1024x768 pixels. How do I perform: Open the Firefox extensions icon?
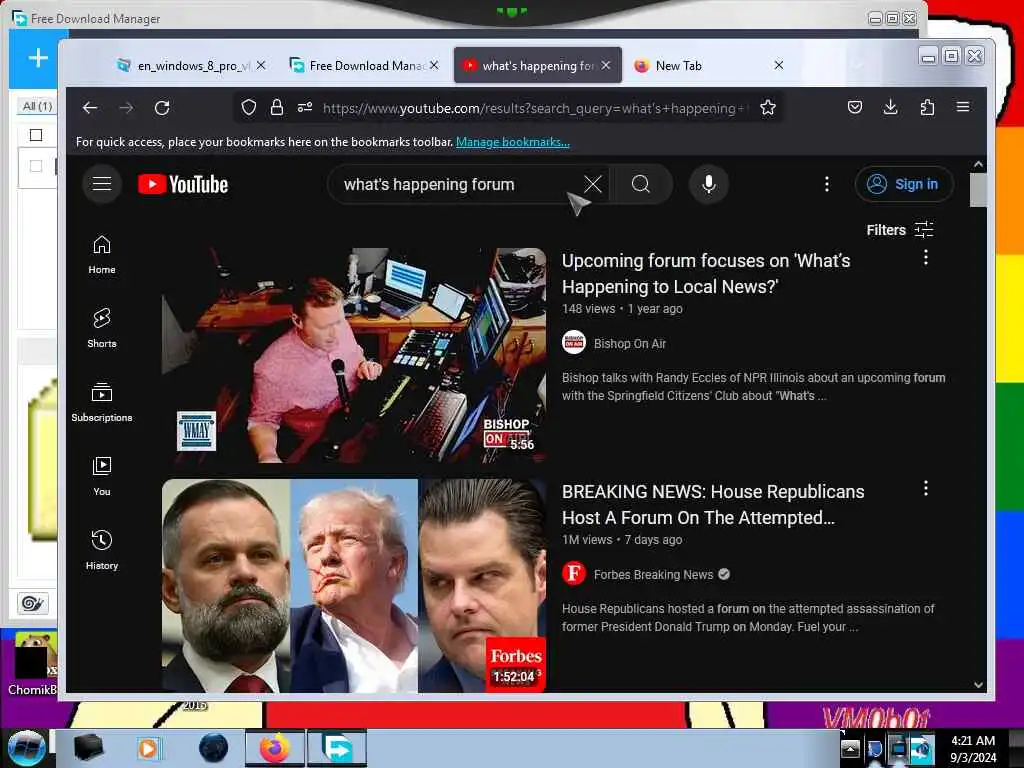(x=927, y=107)
